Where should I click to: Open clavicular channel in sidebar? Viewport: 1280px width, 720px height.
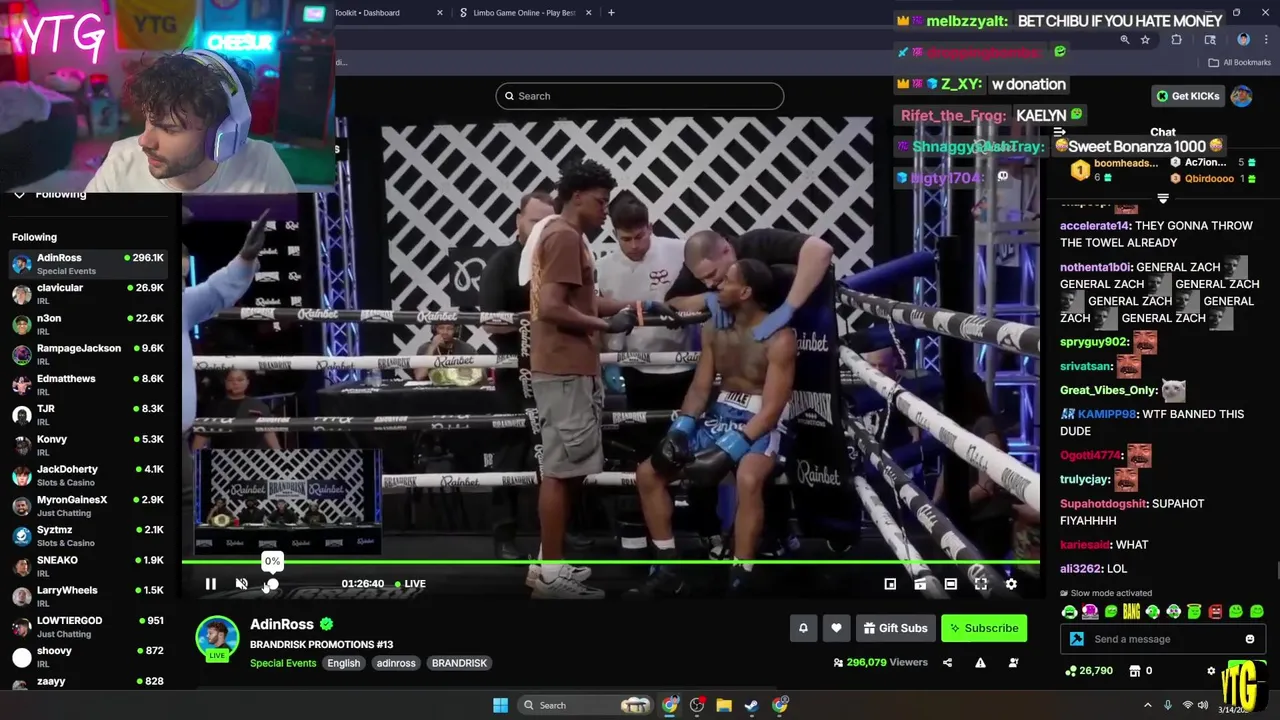click(90, 294)
